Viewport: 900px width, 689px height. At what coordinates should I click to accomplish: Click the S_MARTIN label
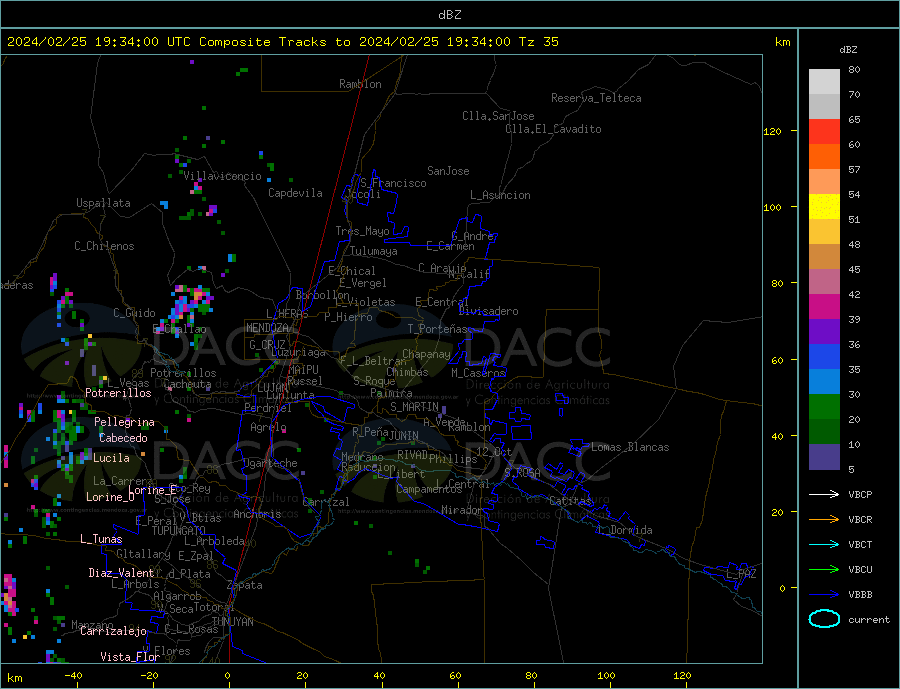tap(414, 407)
